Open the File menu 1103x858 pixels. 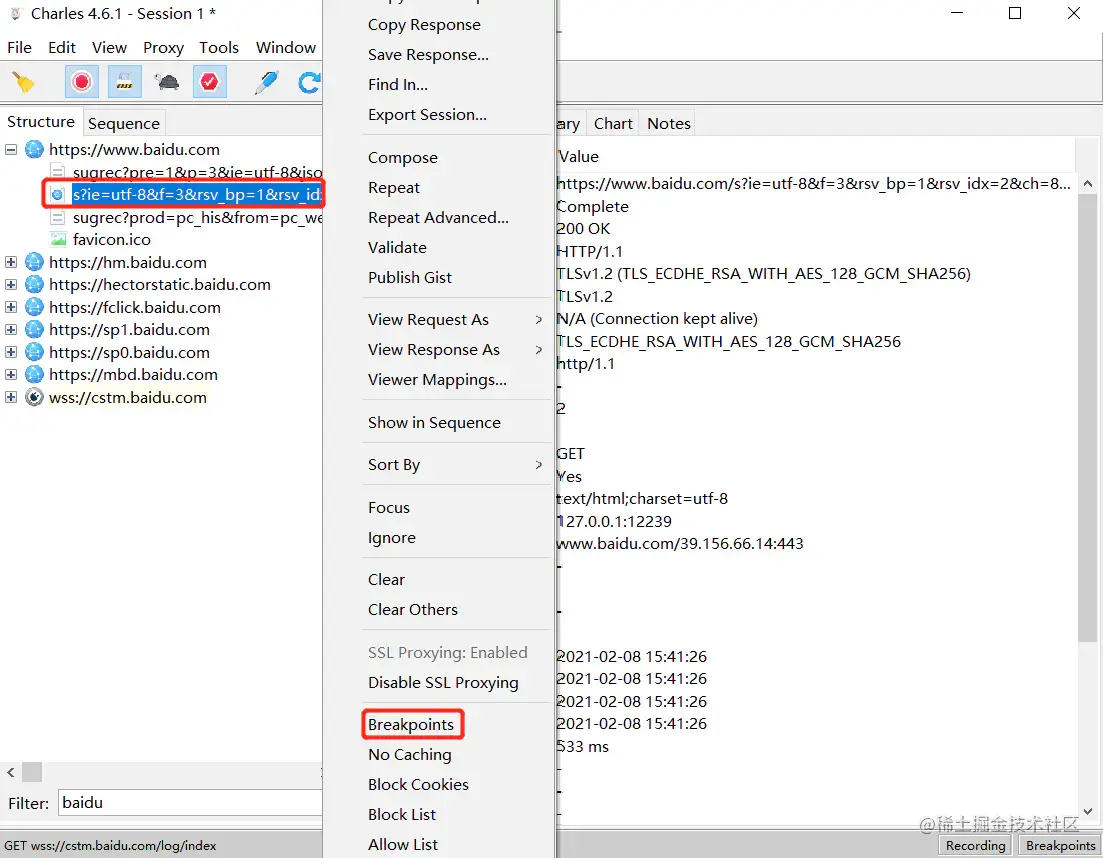tap(20, 47)
